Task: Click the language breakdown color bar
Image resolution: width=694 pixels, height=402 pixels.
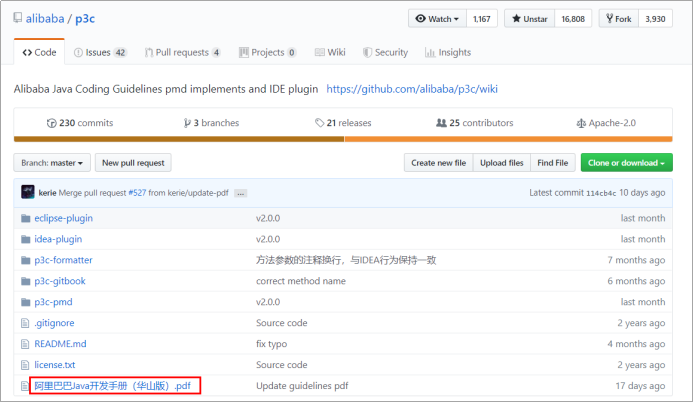Action: click(343, 139)
